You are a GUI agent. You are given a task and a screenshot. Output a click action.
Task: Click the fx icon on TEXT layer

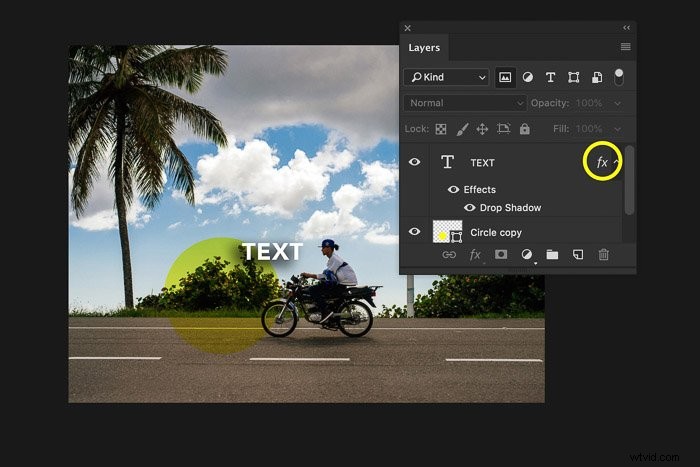pos(602,162)
